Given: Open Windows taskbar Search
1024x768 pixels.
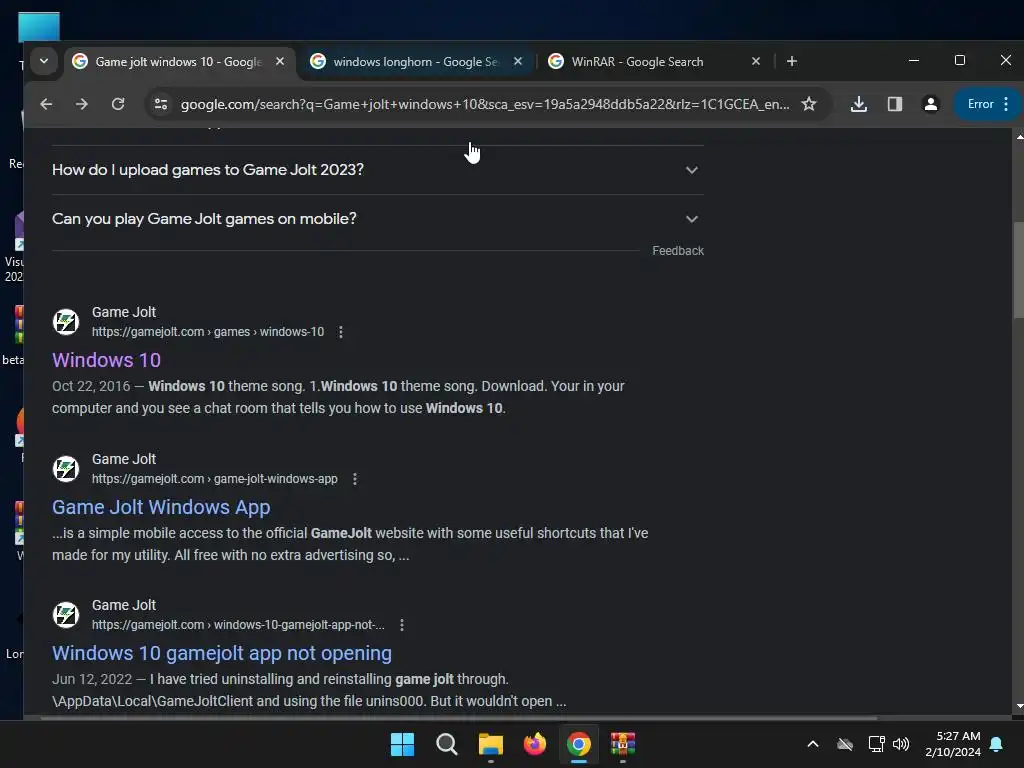Looking at the screenshot, I should coord(447,744).
